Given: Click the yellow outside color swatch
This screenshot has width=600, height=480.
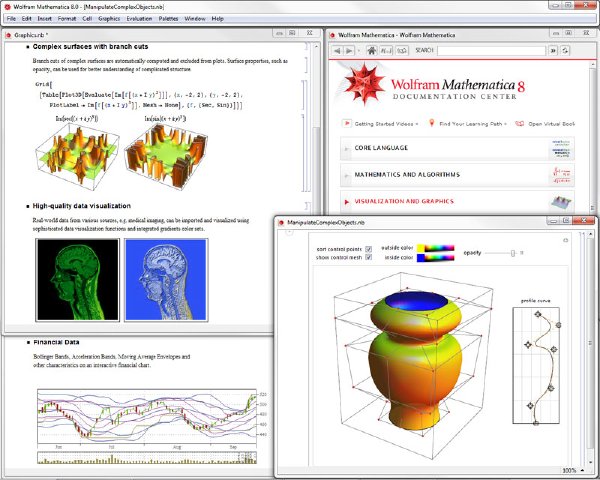Looking at the screenshot, I should [420, 248].
